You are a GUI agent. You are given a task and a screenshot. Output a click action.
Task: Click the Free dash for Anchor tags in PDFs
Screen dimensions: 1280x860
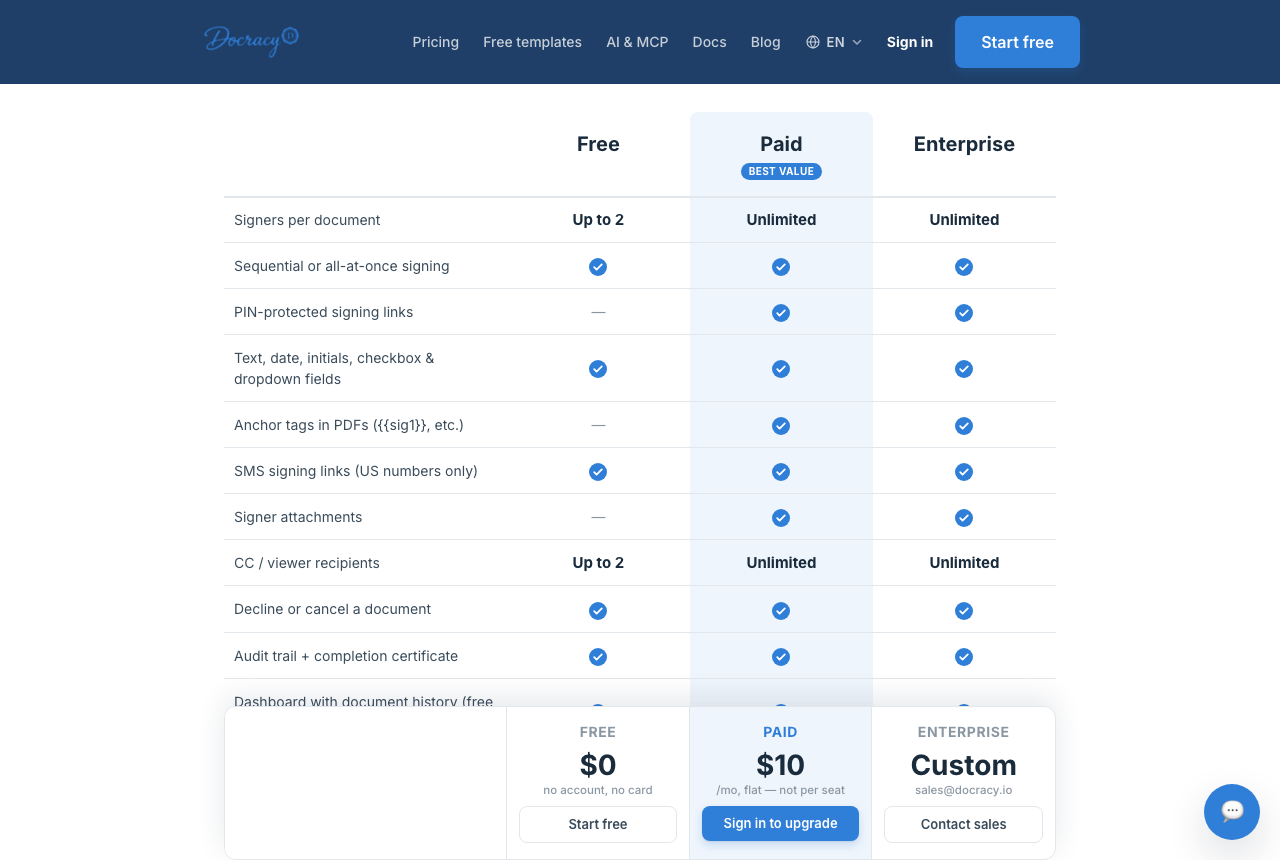pyautogui.click(x=598, y=425)
